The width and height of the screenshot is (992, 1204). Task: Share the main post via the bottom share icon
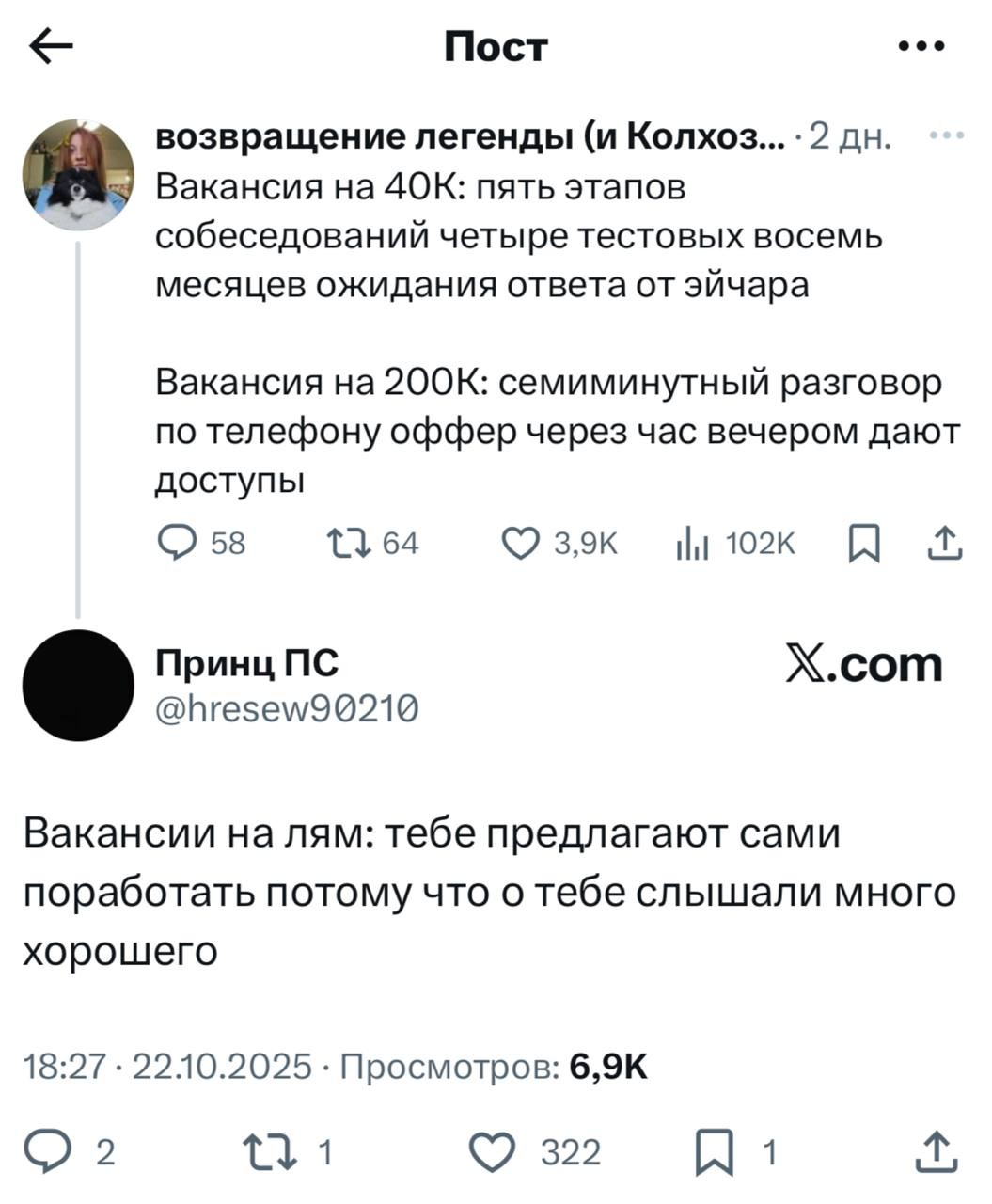936,1149
